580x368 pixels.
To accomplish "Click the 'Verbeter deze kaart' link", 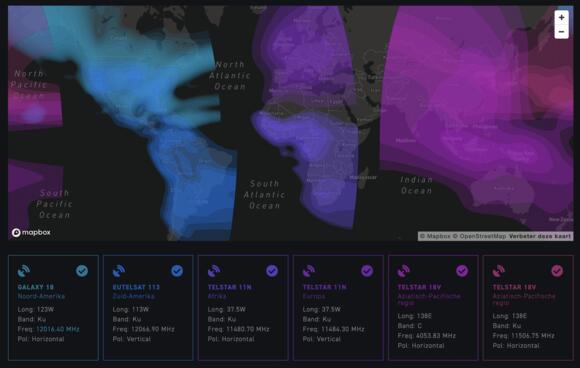I will click(x=540, y=236).
